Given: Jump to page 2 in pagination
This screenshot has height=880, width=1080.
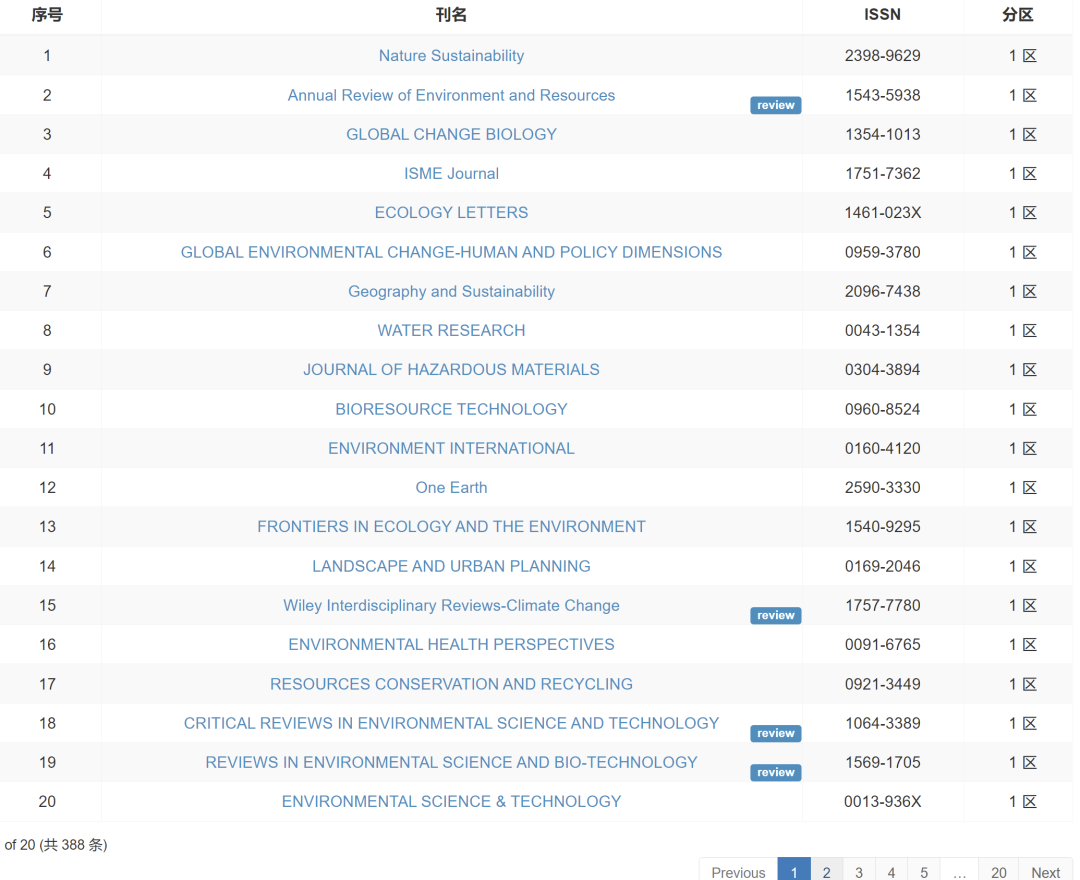Looking at the screenshot, I should pos(826,871).
